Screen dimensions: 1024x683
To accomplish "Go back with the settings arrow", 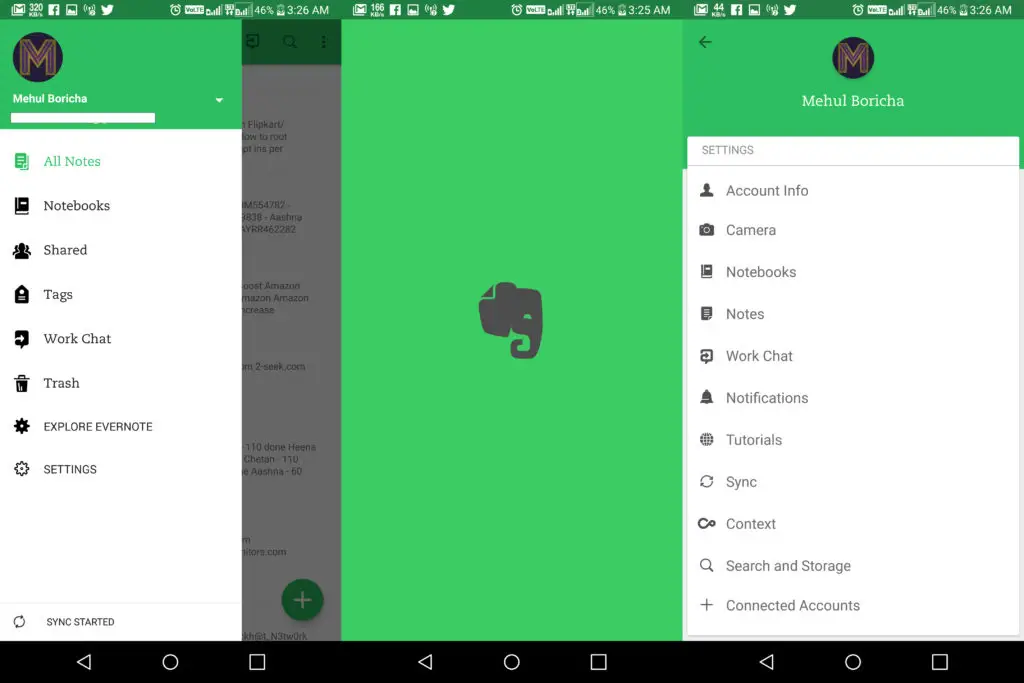I will pyautogui.click(x=705, y=42).
